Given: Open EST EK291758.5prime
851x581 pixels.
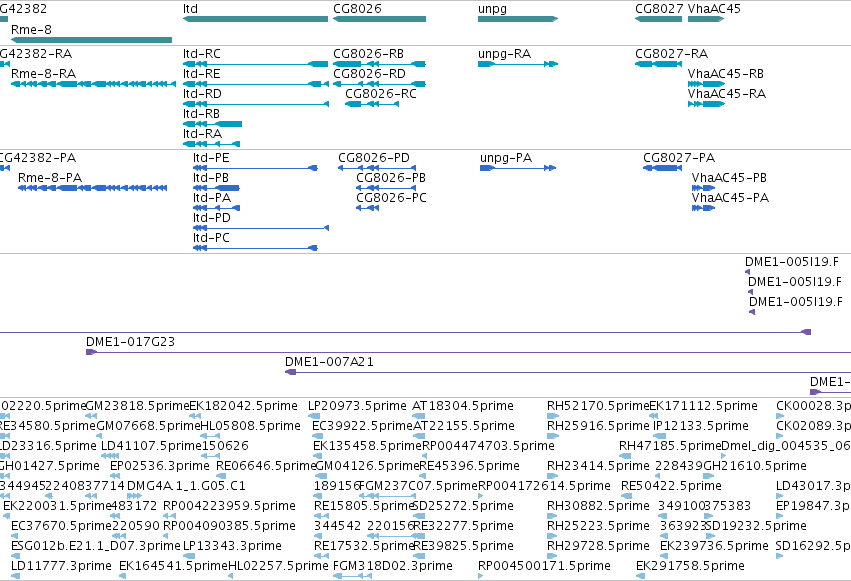Looking at the screenshot, I should coord(690,566).
